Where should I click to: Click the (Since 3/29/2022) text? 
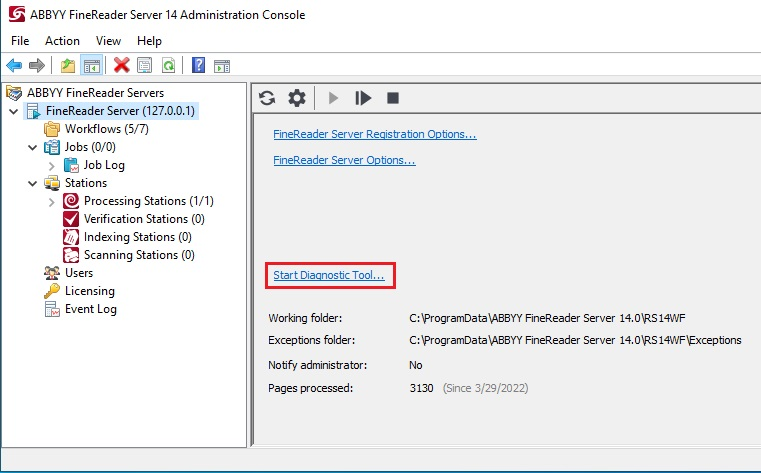tap(485, 388)
